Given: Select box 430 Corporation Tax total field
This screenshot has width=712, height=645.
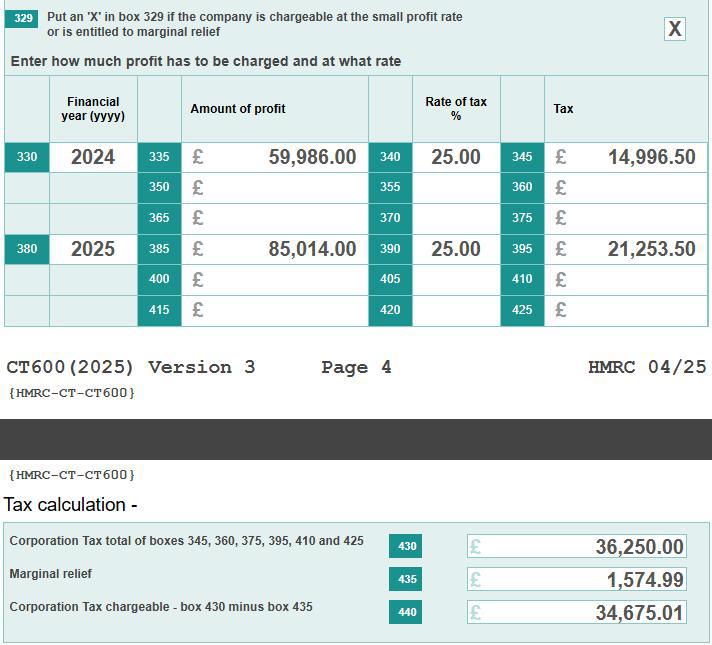Looking at the screenshot, I should (x=577, y=546).
